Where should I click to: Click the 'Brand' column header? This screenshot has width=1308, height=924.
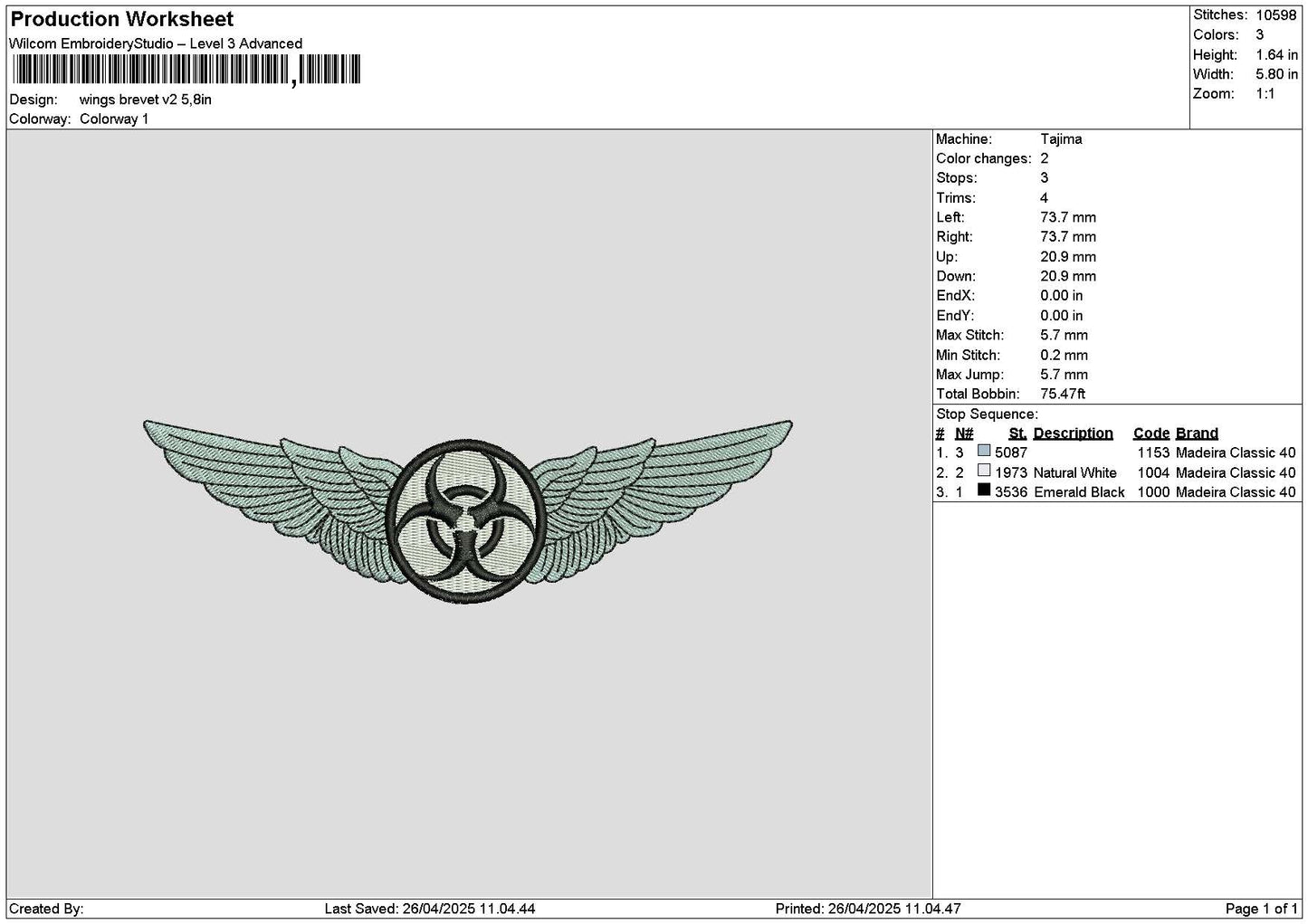coord(1198,433)
